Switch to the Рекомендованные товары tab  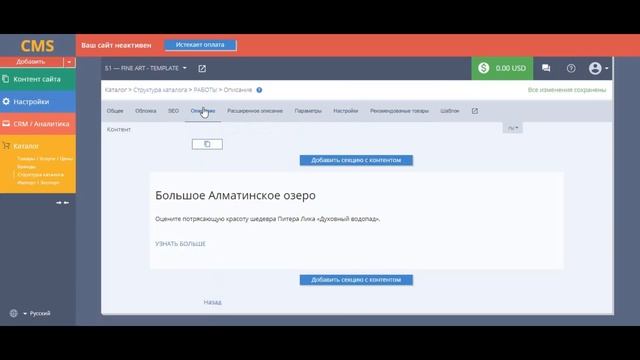pos(400,111)
